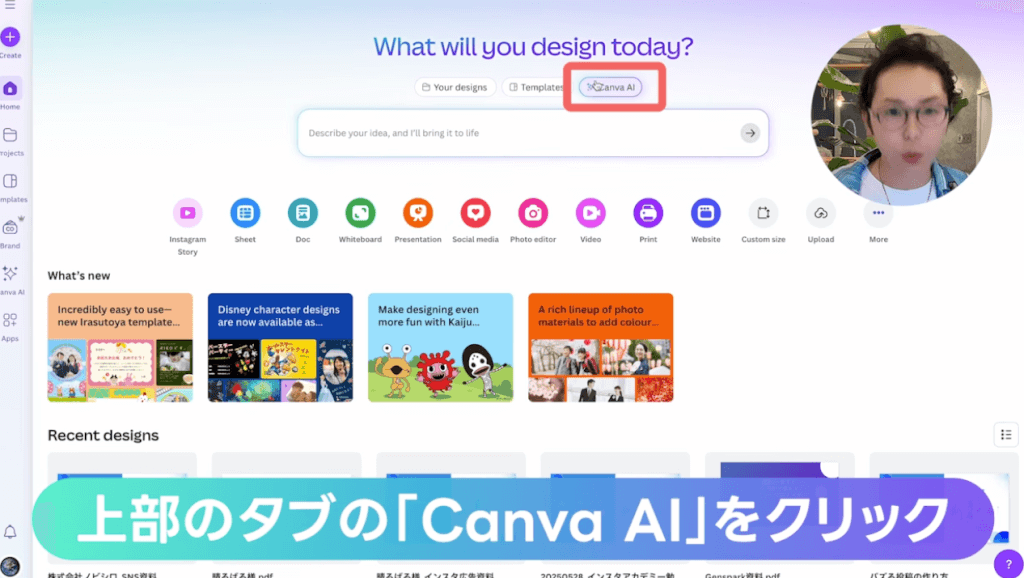Viewport: 1024px width, 578px height.
Task: Start a new Presentation
Action: point(418,213)
